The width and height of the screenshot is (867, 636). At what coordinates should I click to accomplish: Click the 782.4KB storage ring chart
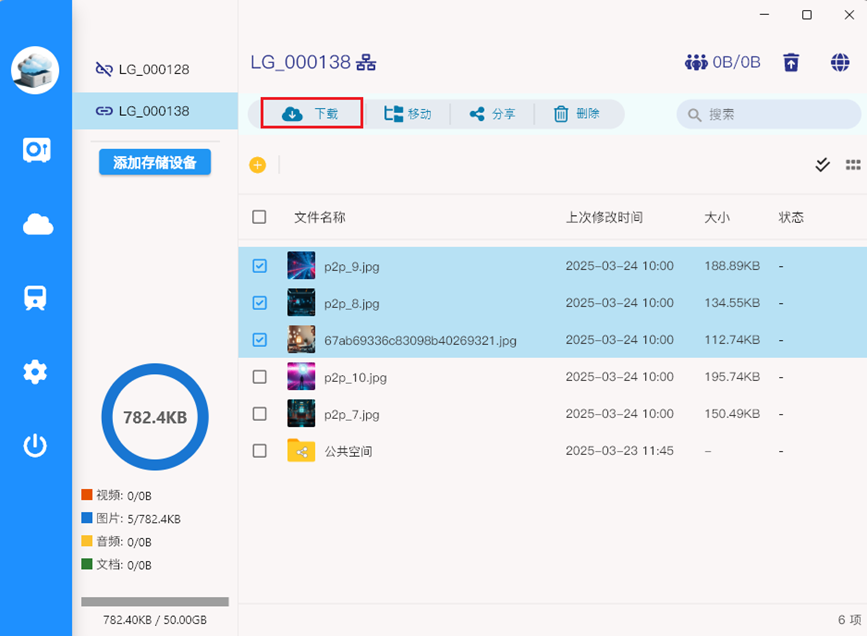[x=155, y=417]
